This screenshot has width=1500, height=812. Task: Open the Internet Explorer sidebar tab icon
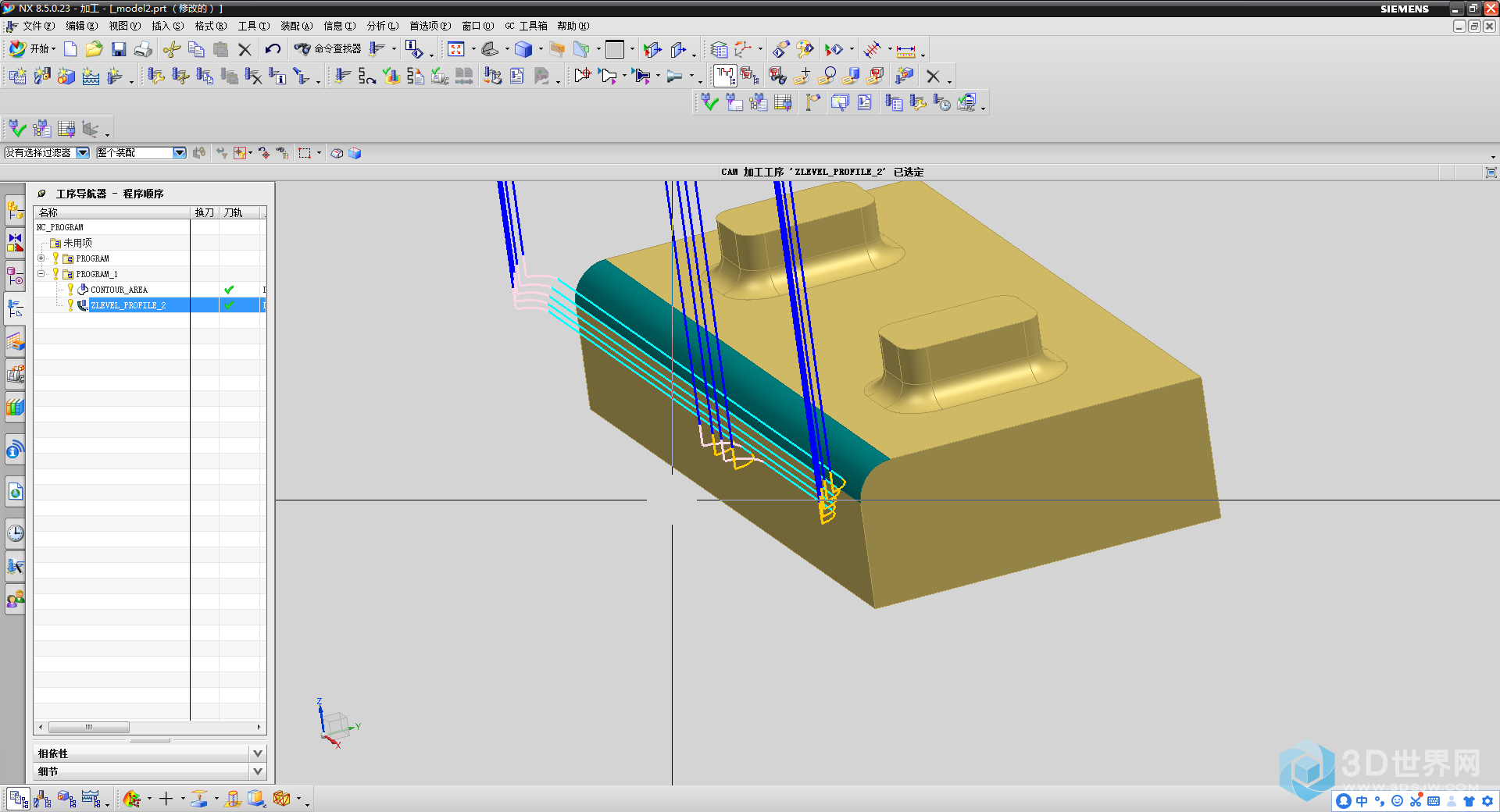point(15,492)
